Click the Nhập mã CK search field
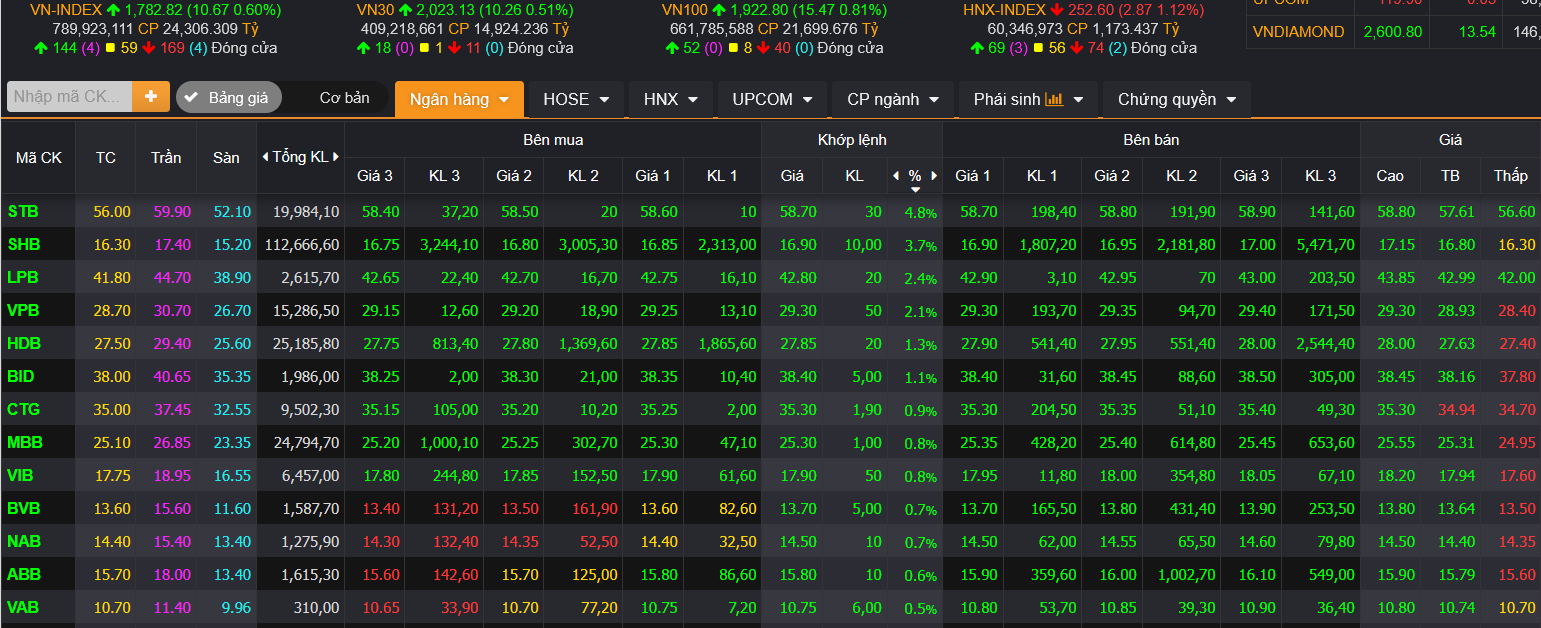The height and width of the screenshot is (628, 1541). point(68,97)
